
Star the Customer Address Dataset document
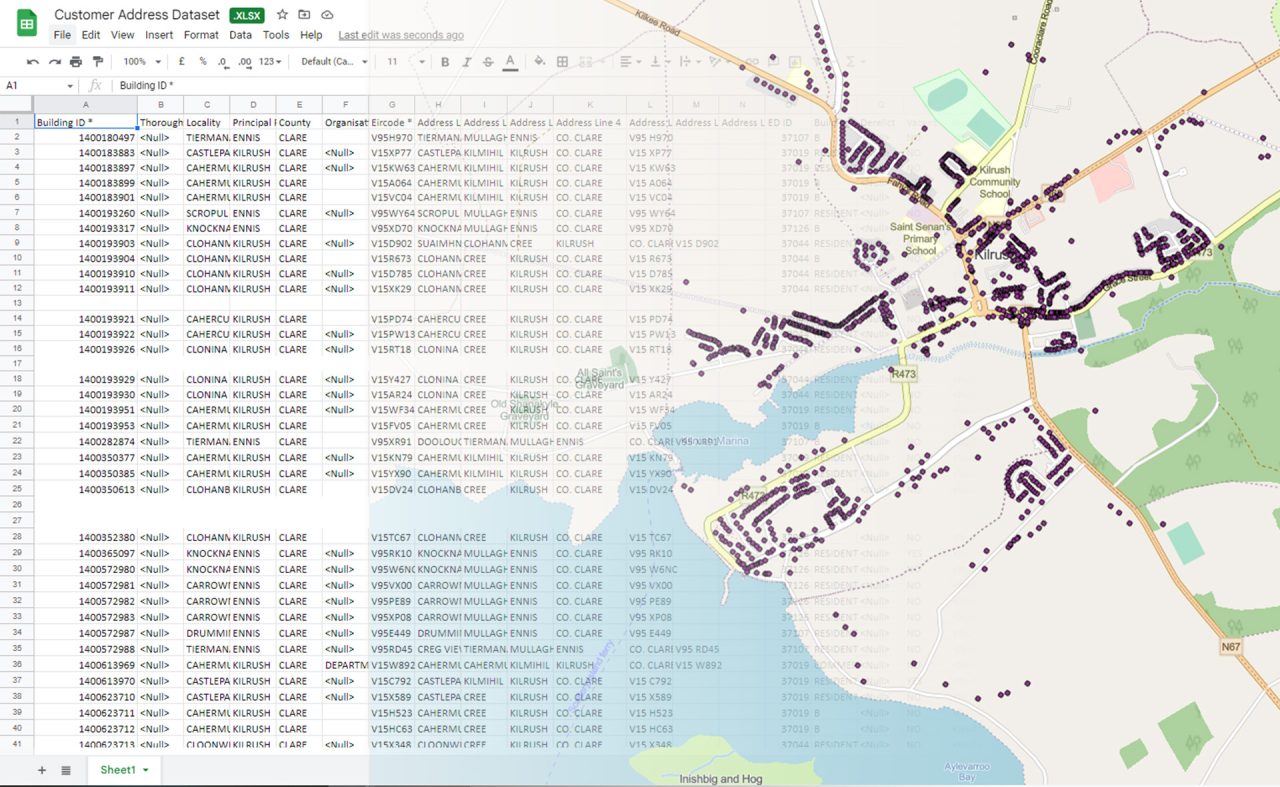click(x=282, y=15)
